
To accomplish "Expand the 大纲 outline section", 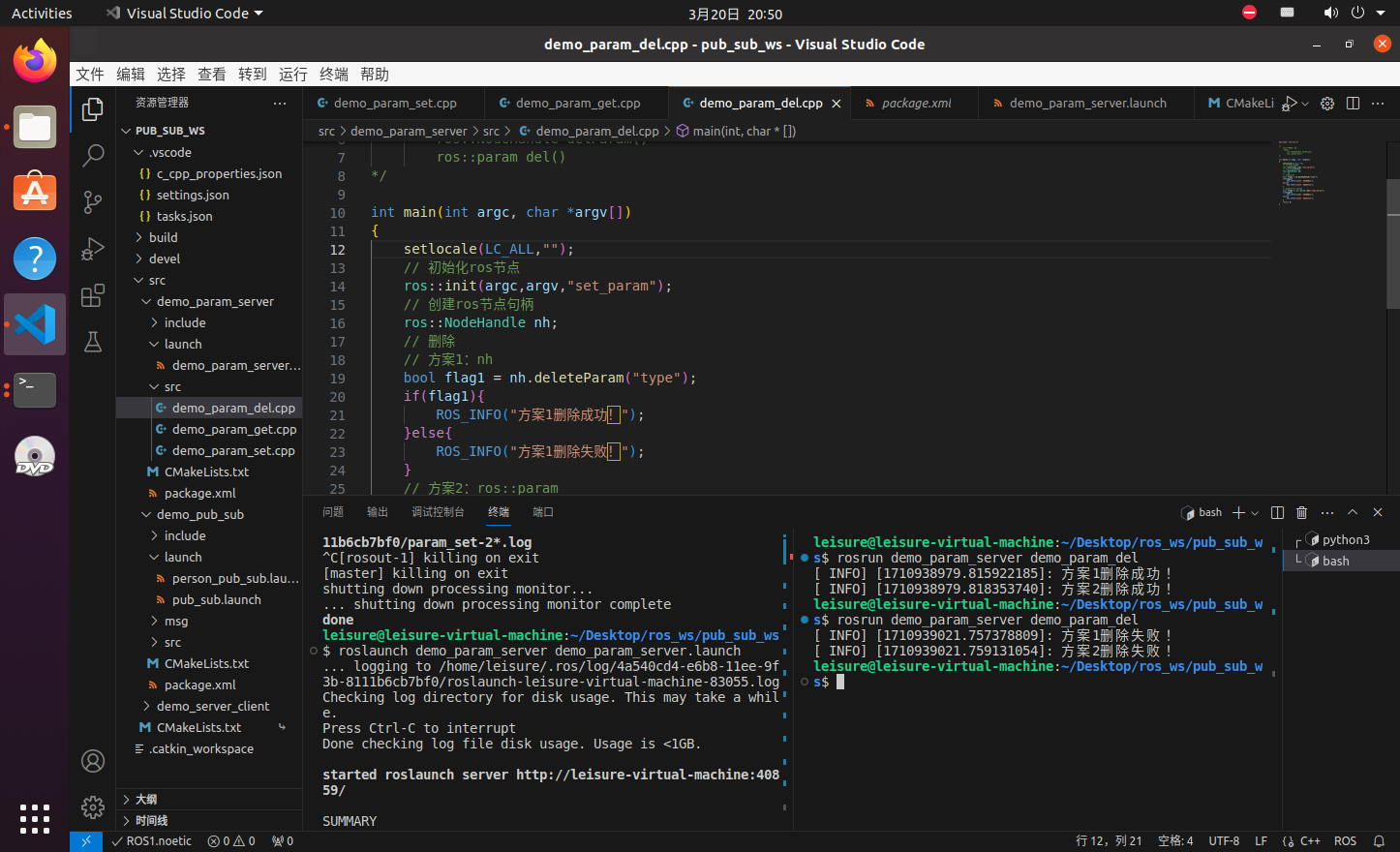I will pos(209,799).
